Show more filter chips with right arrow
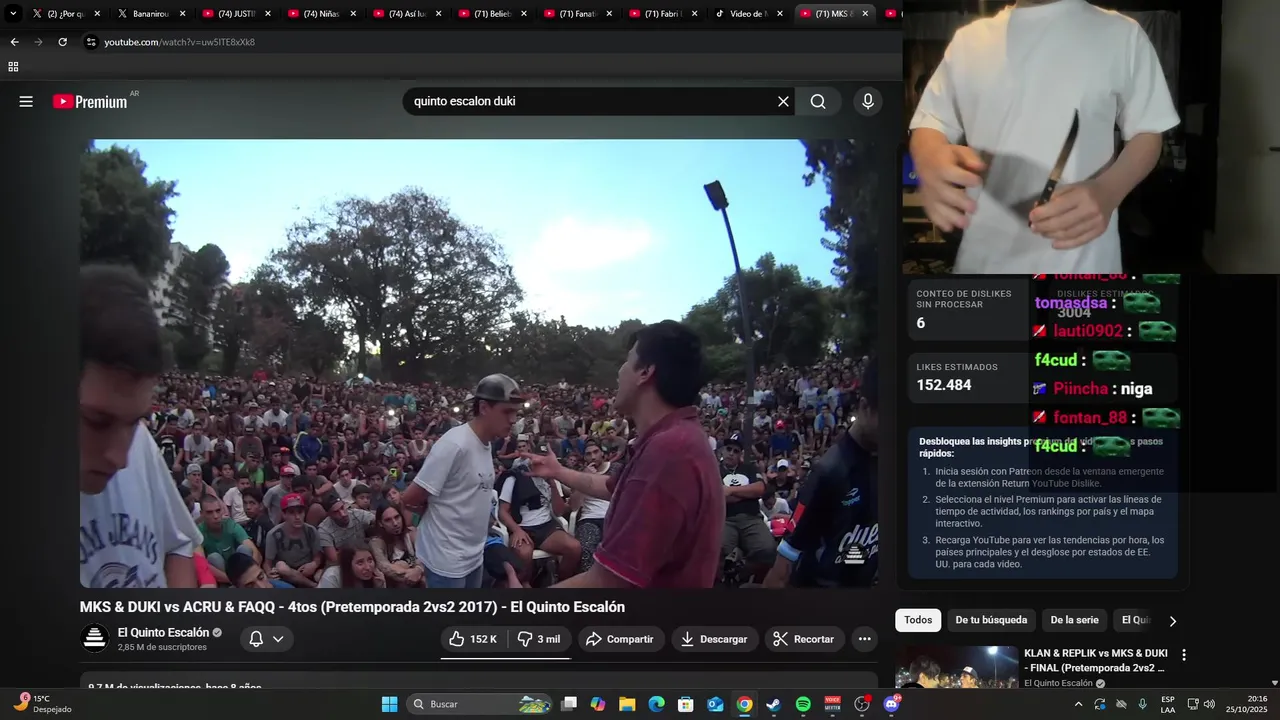The image size is (1280, 720). (x=1173, y=621)
